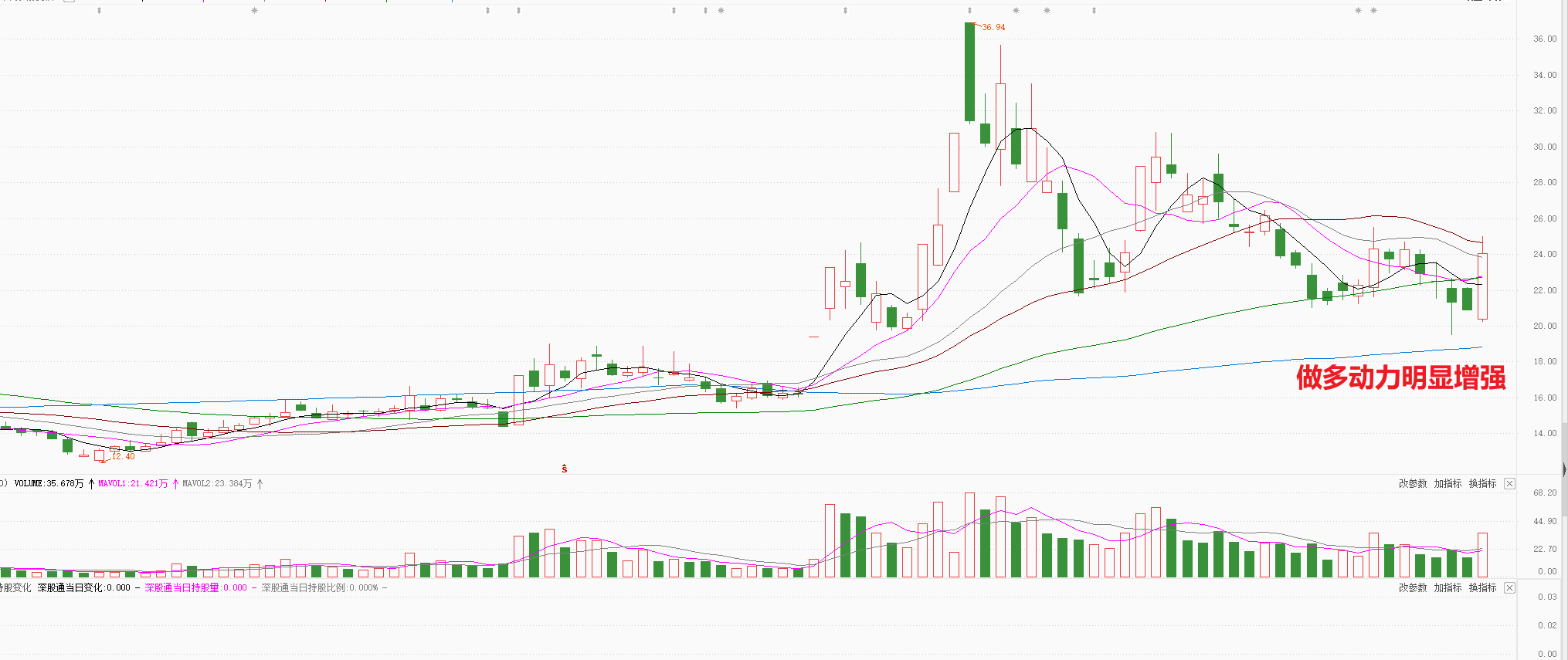Screen dimensions: 1568x660
Task: Click 加指标 in the 深股通 panel
Action: (x=1448, y=588)
